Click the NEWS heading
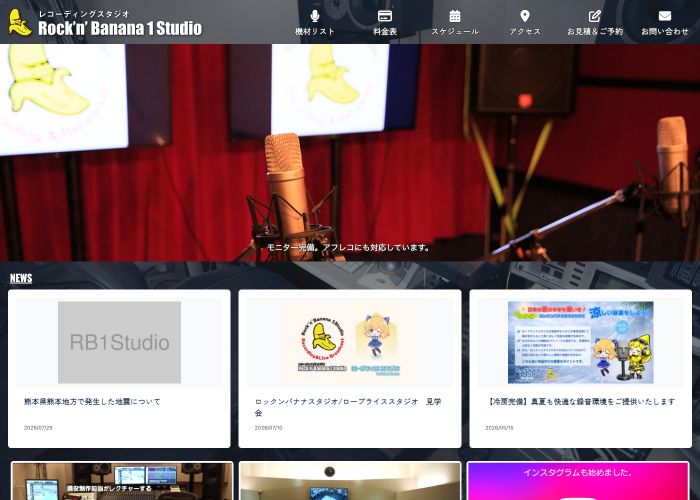Viewport: 700px width, 500px height. (21, 278)
